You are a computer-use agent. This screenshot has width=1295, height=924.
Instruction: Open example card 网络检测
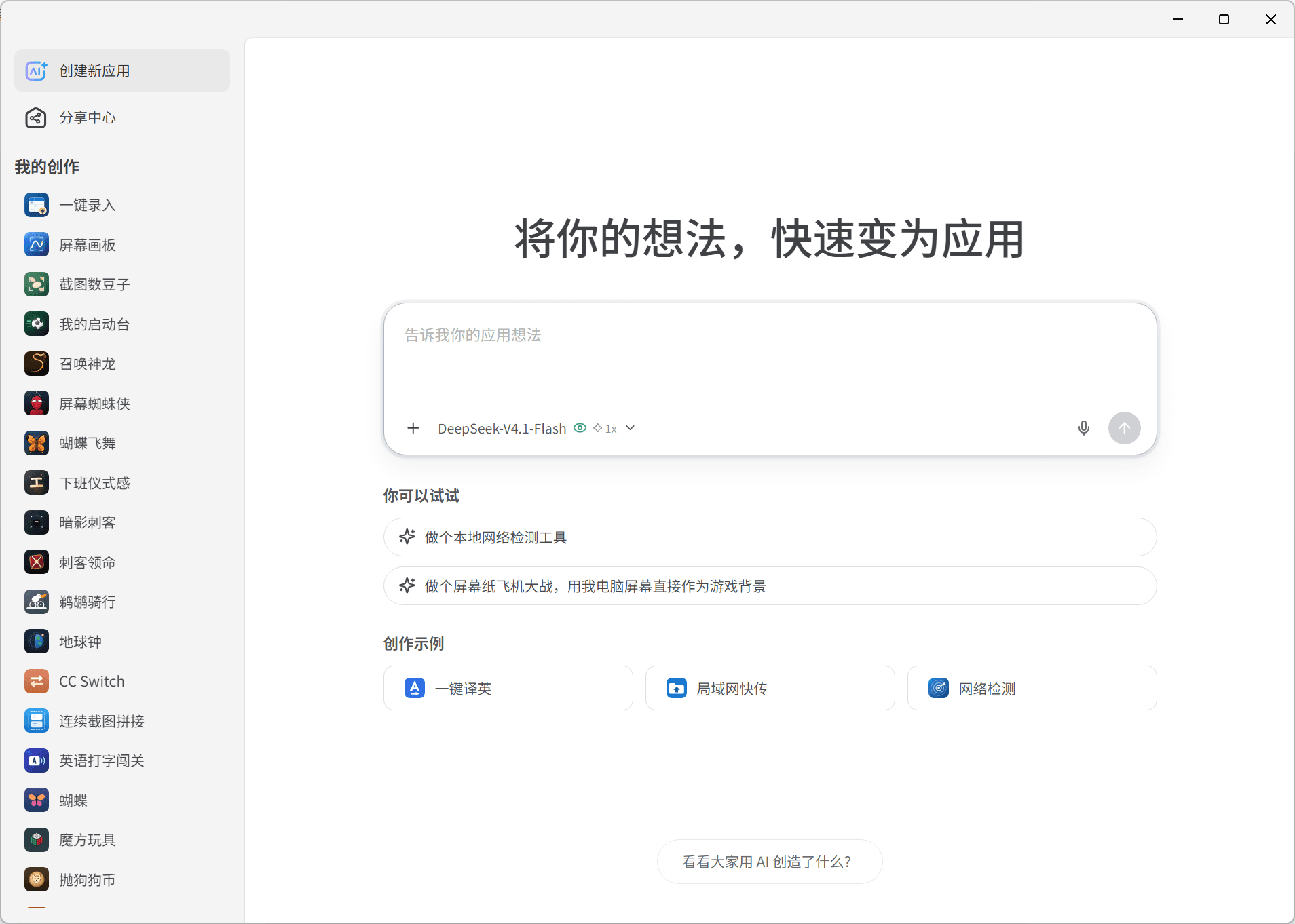click(x=1032, y=688)
